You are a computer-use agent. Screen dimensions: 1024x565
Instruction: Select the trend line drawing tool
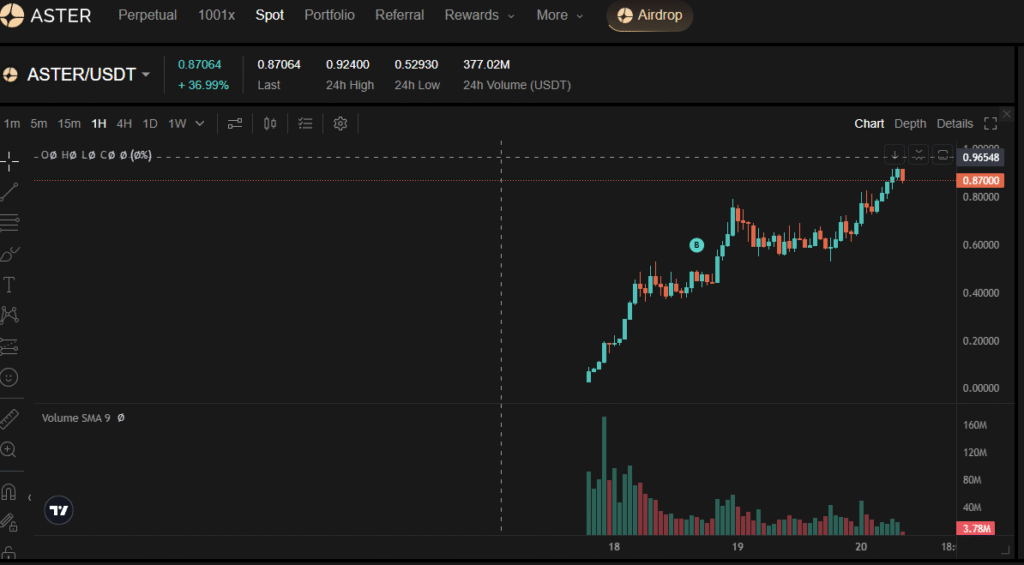9,192
